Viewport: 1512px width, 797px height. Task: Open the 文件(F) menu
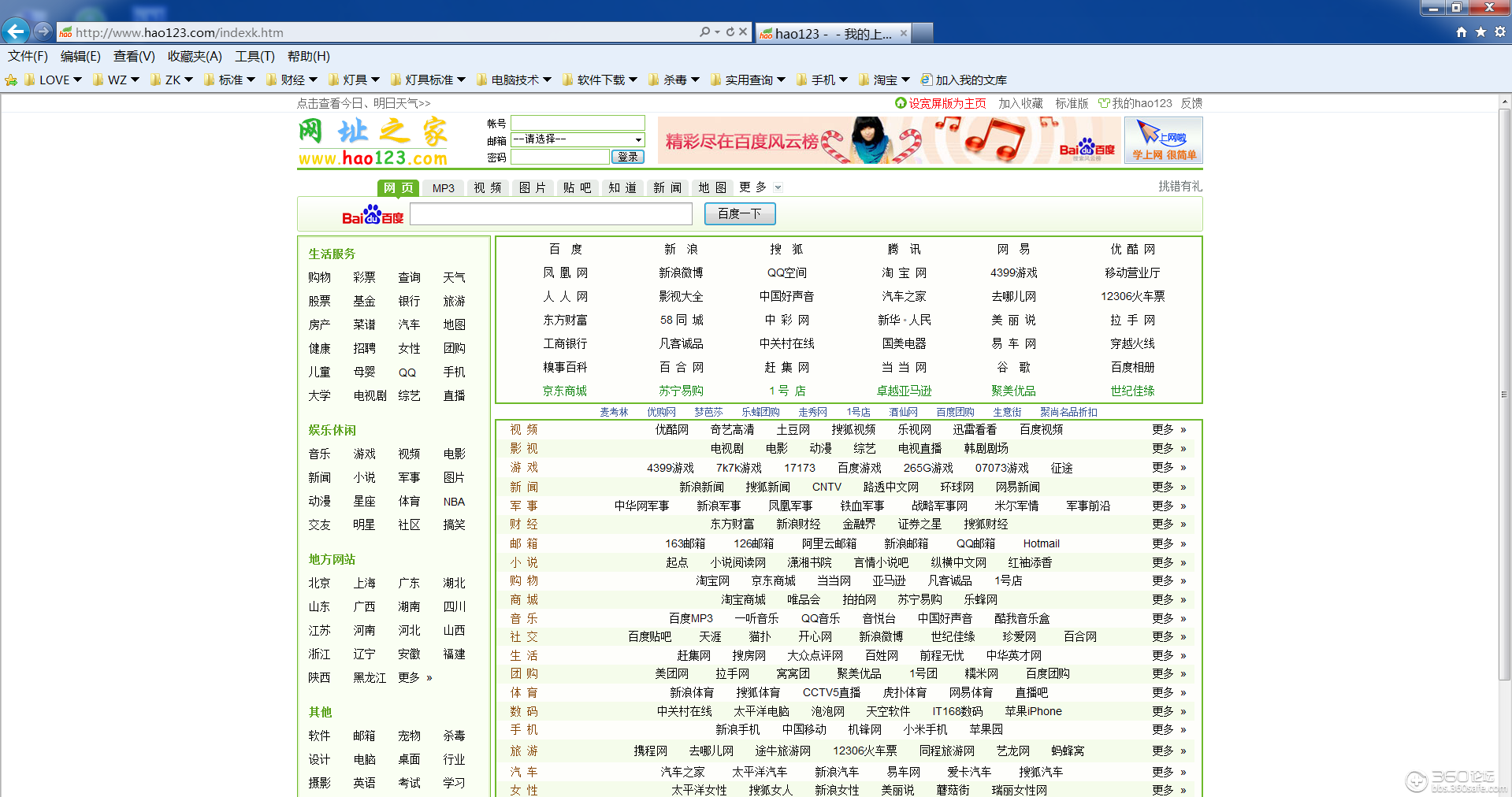(28, 56)
